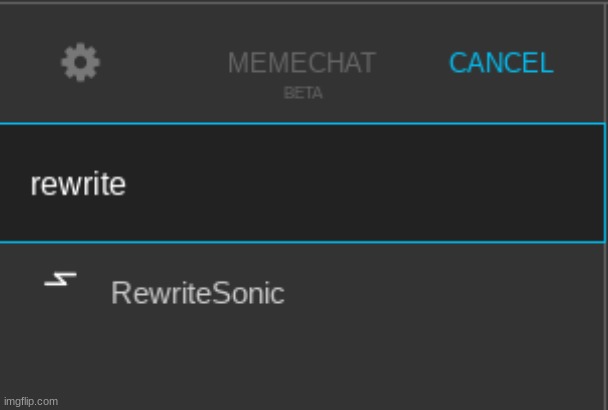Click empty space in the search box

pos(364,183)
